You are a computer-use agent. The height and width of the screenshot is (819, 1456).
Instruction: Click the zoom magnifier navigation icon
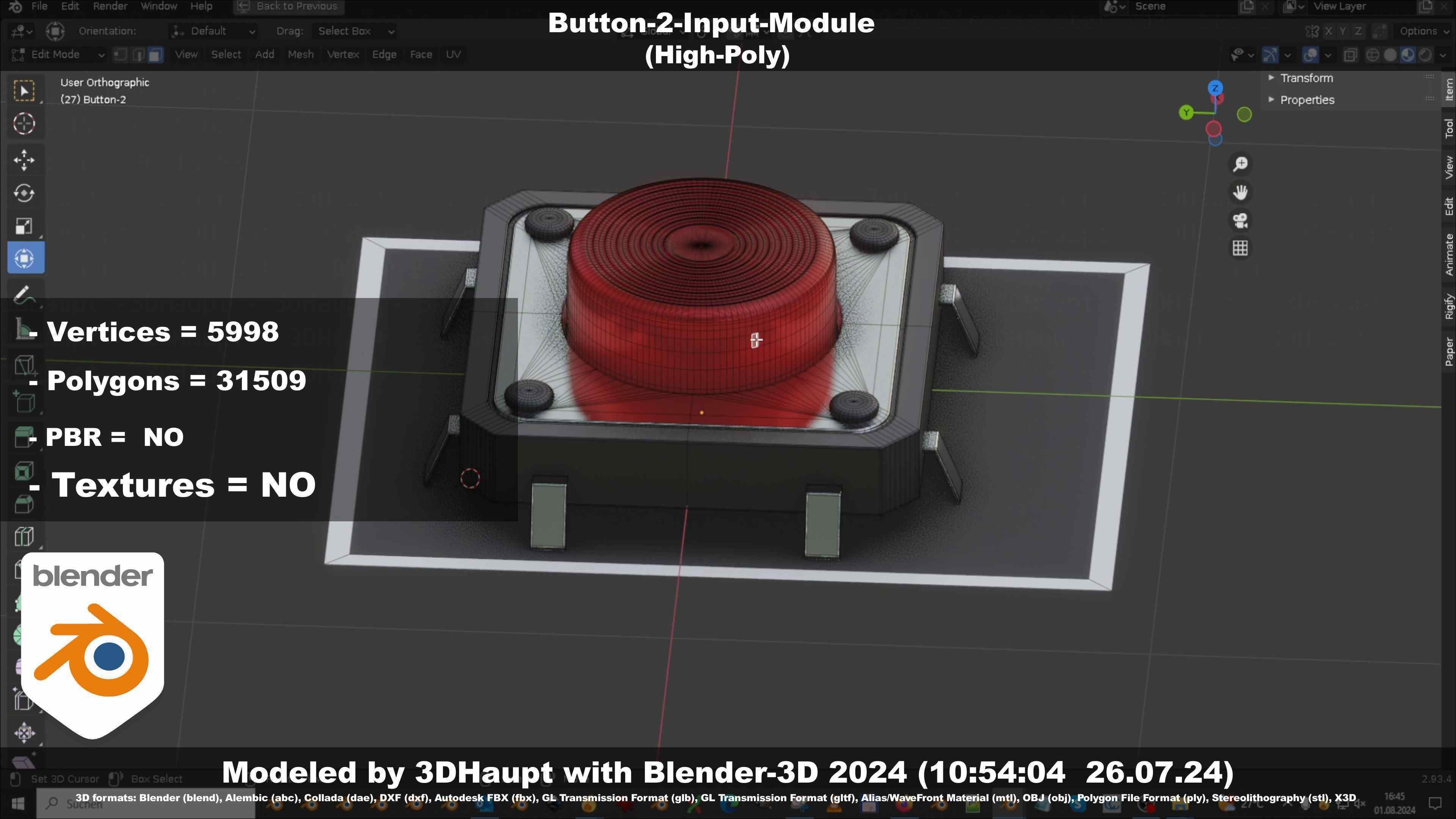(1240, 164)
